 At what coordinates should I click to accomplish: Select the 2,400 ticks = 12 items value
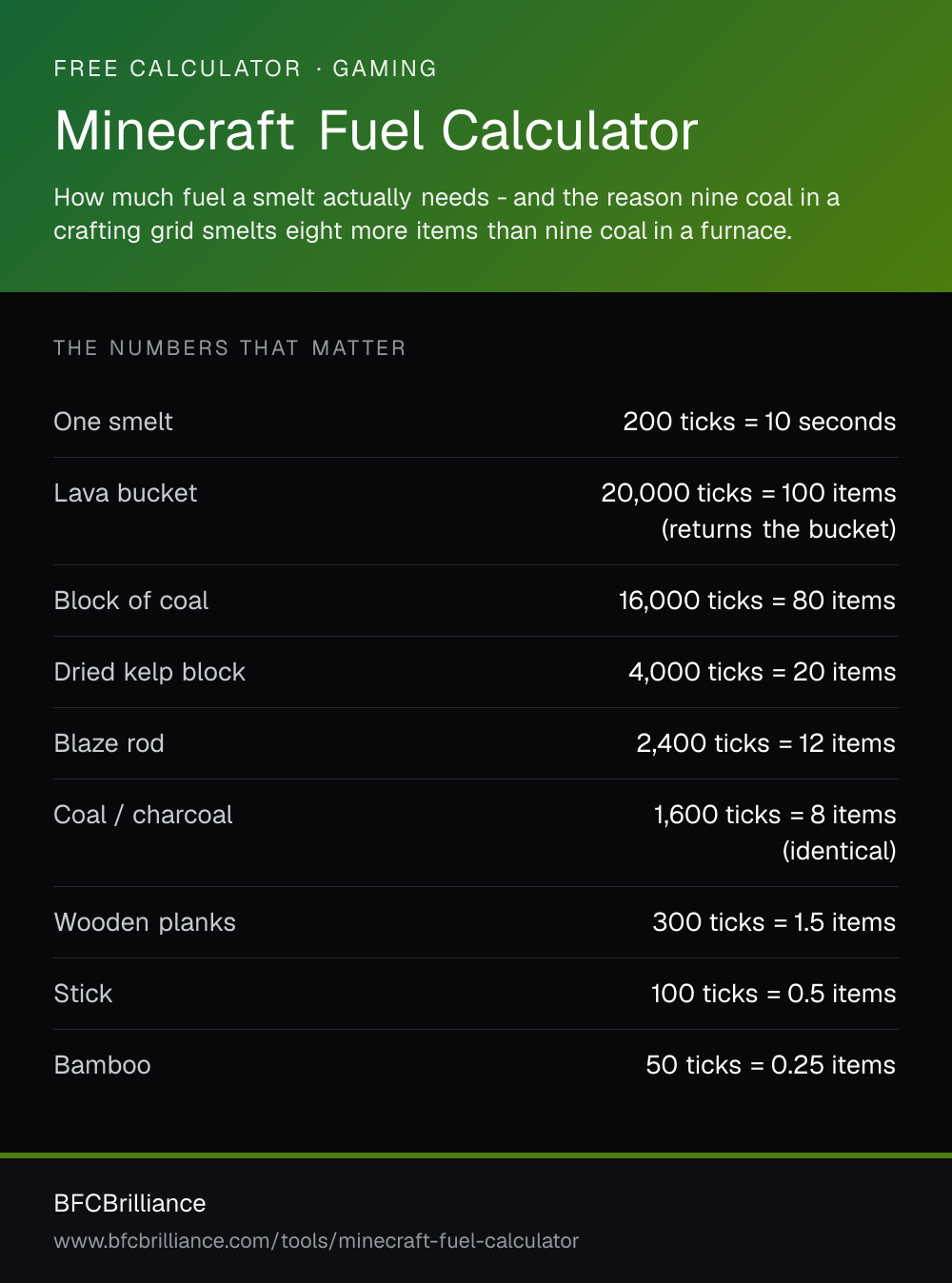pyautogui.click(x=766, y=743)
